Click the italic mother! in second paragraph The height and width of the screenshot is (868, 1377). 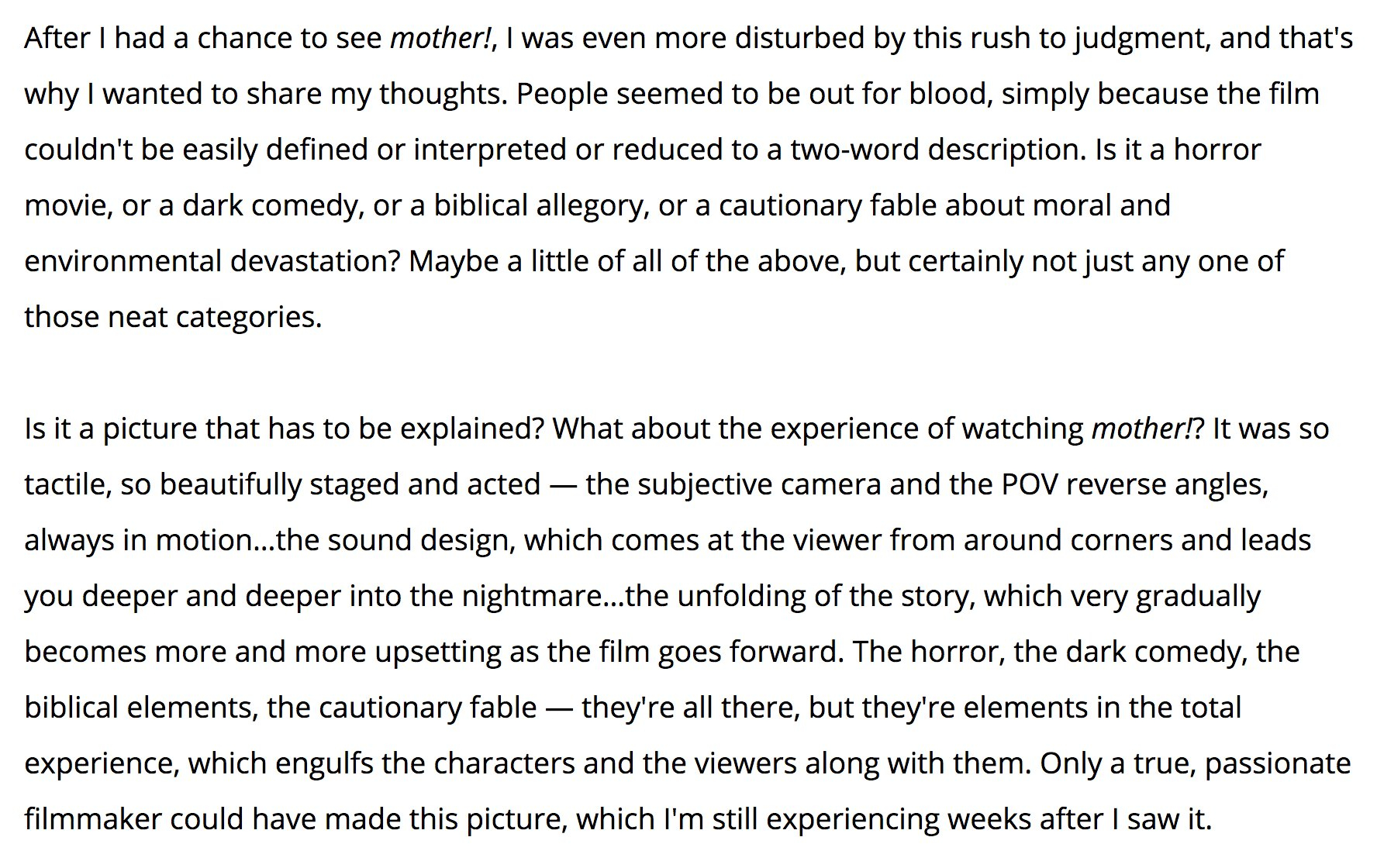click(1143, 429)
